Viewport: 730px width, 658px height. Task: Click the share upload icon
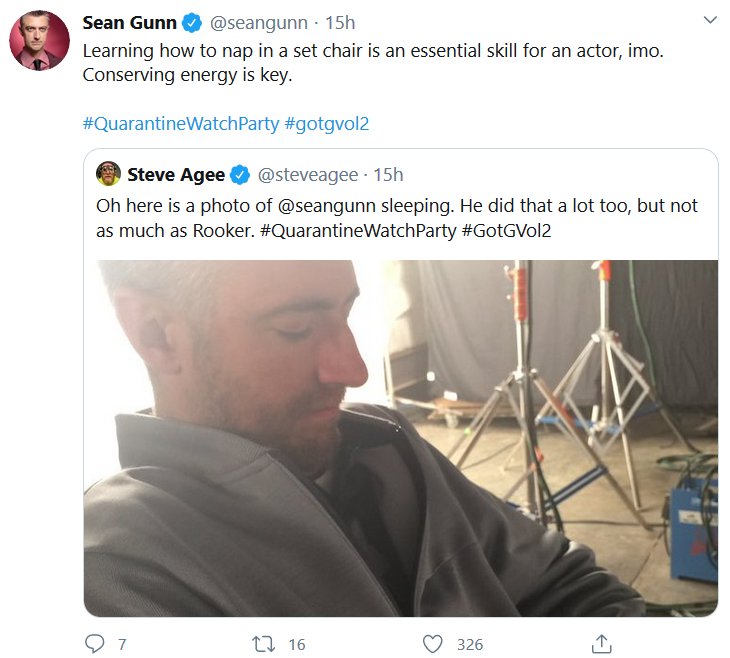click(601, 644)
